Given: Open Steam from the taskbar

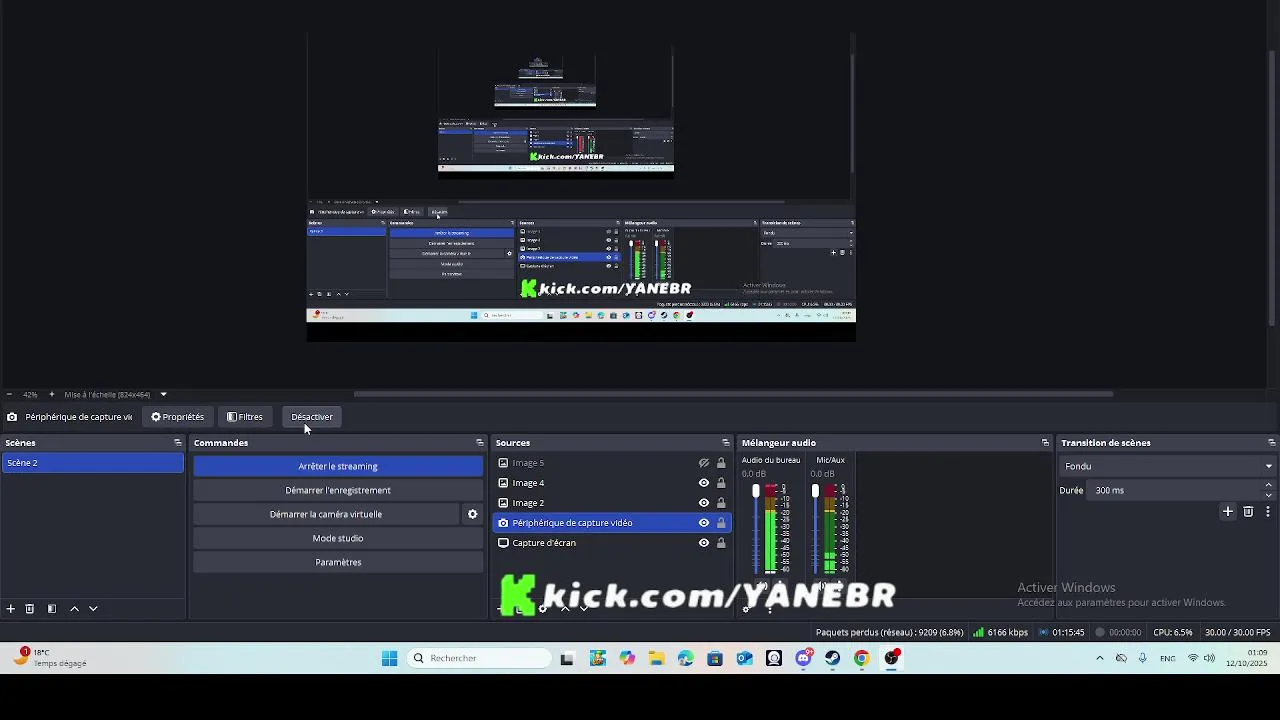Looking at the screenshot, I should [x=833, y=658].
